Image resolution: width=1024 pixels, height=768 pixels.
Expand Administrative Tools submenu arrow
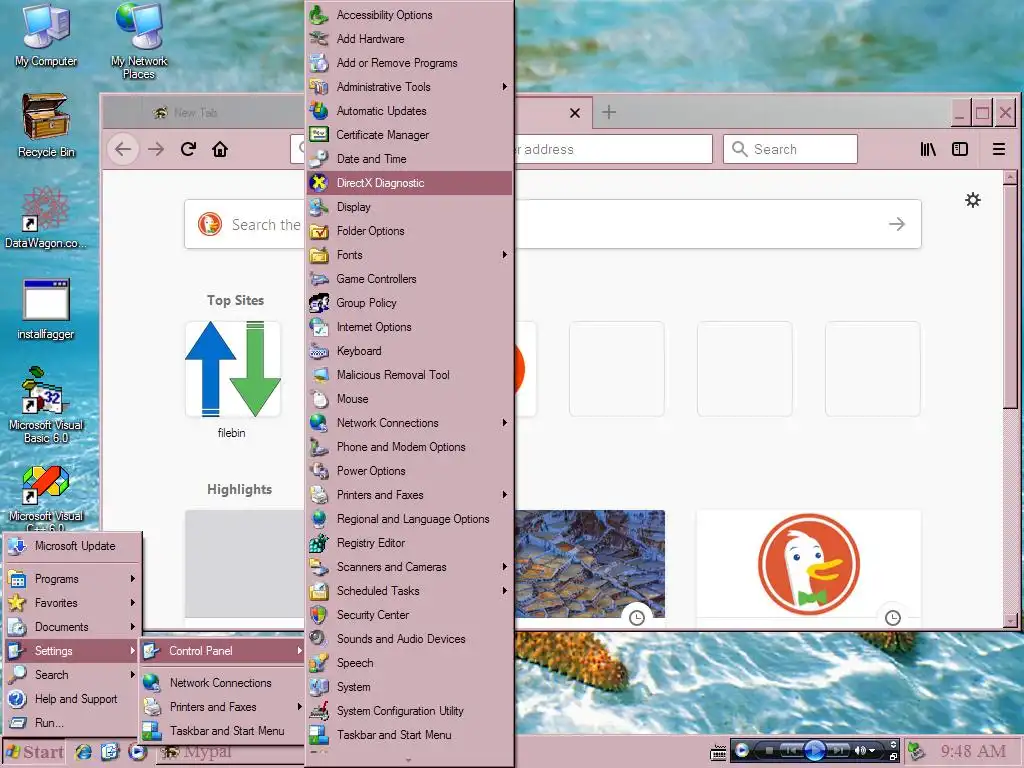pos(505,87)
